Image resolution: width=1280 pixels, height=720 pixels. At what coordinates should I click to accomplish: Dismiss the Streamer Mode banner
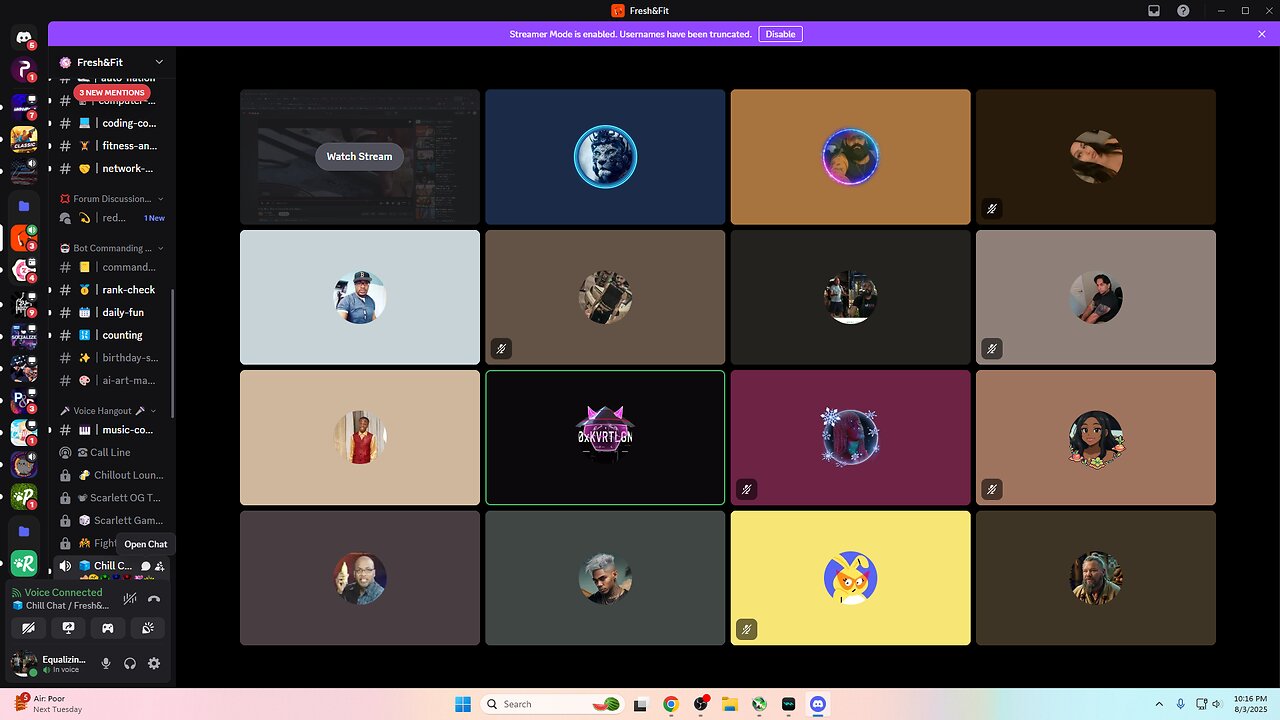coord(1262,34)
